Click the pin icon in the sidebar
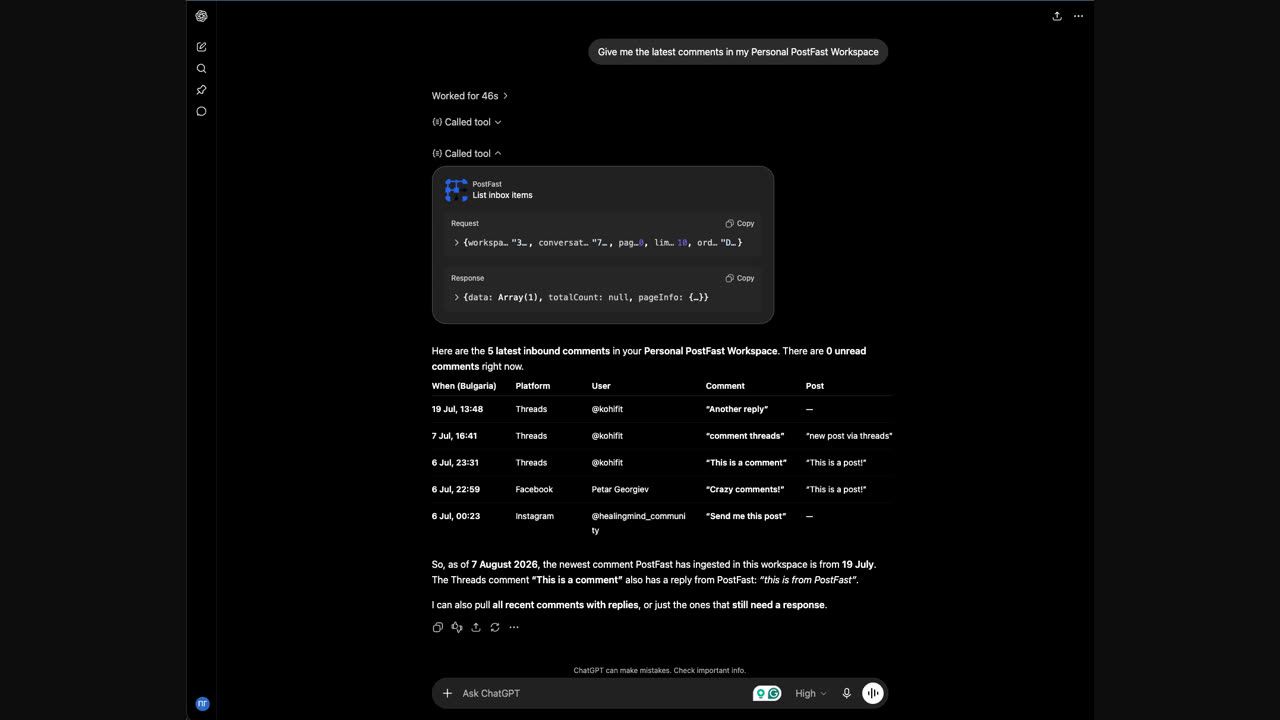1280x720 pixels. click(x=201, y=90)
